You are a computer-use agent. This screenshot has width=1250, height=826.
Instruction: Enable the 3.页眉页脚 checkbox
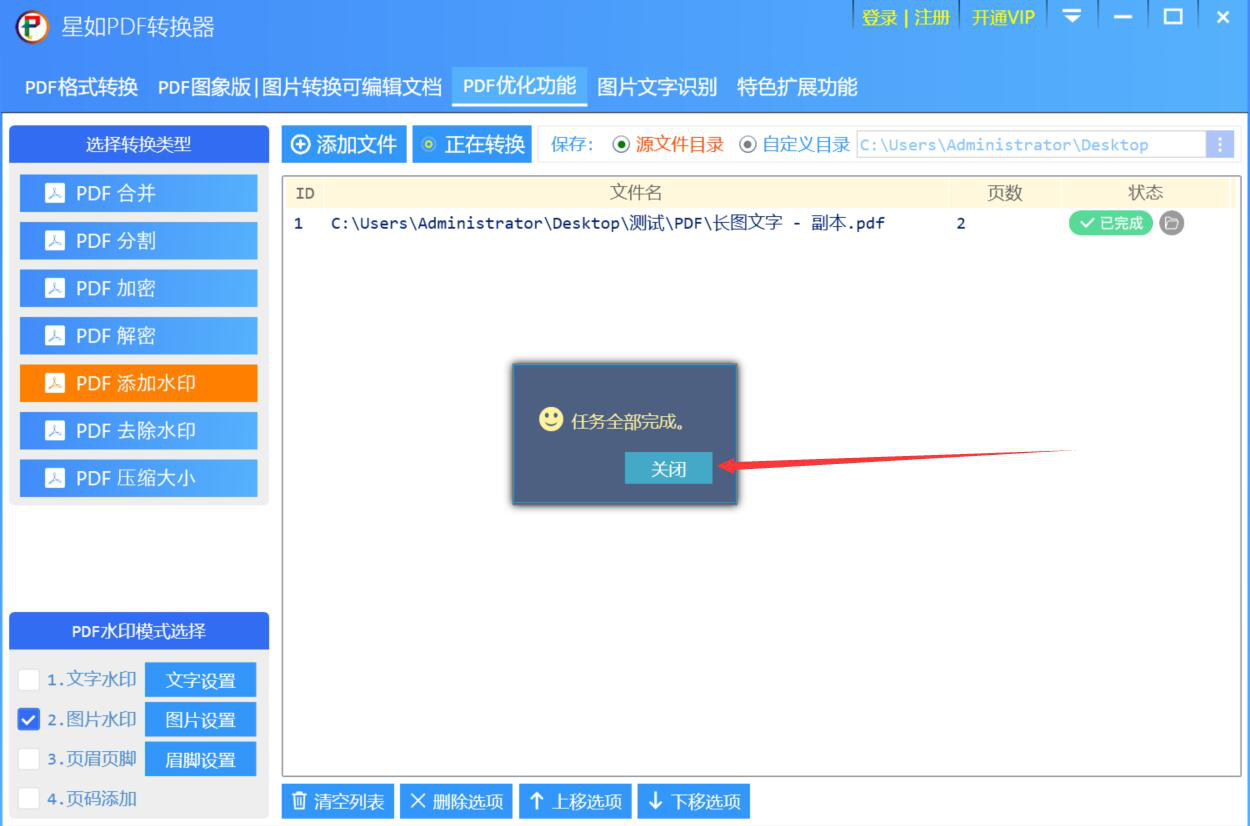tap(29, 759)
